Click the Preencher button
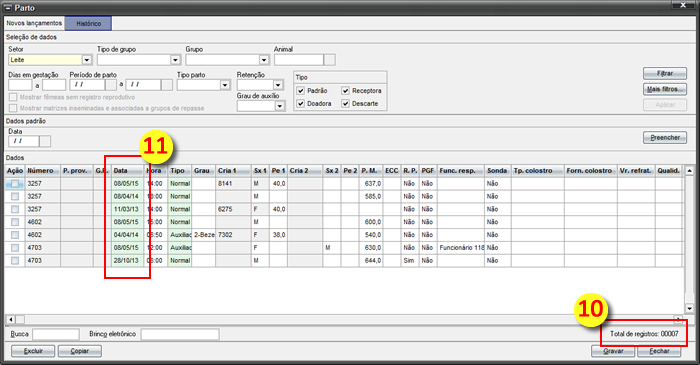Screen dimensions: 700x365 coord(665,137)
